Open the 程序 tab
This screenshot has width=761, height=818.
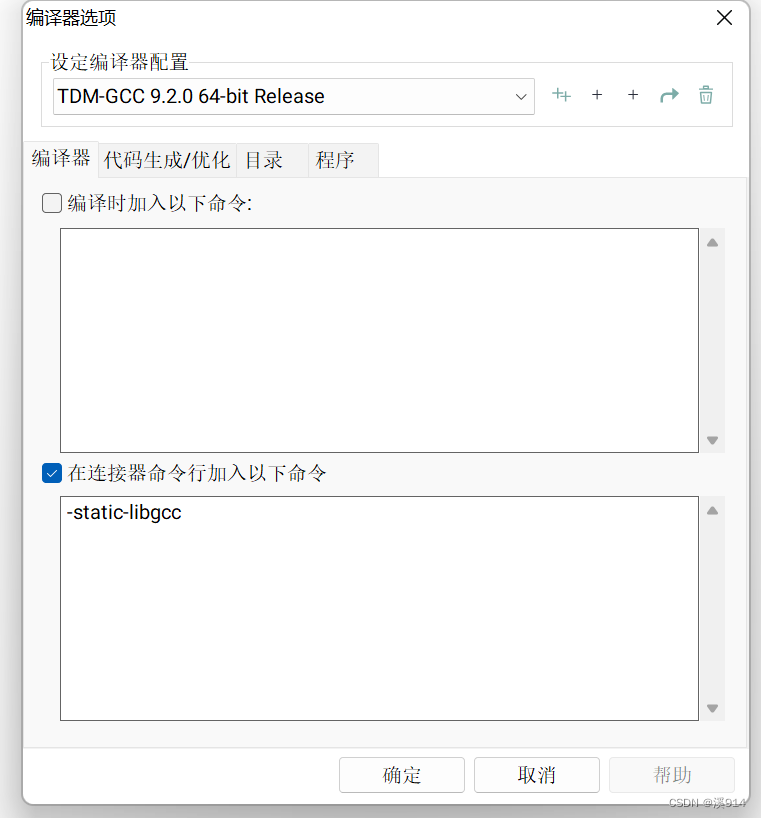click(x=343, y=160)
